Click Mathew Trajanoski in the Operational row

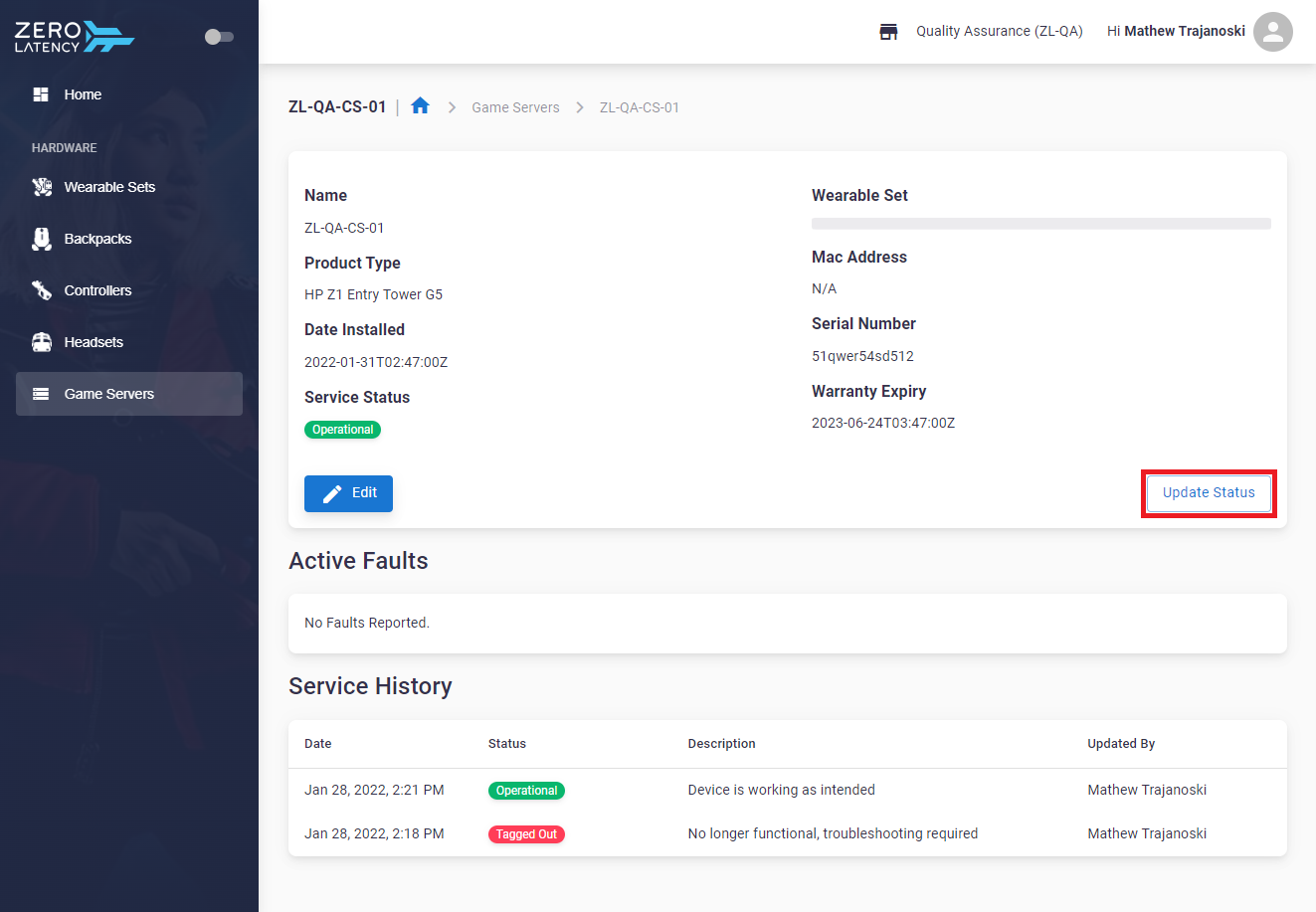tap(1147, 790)
